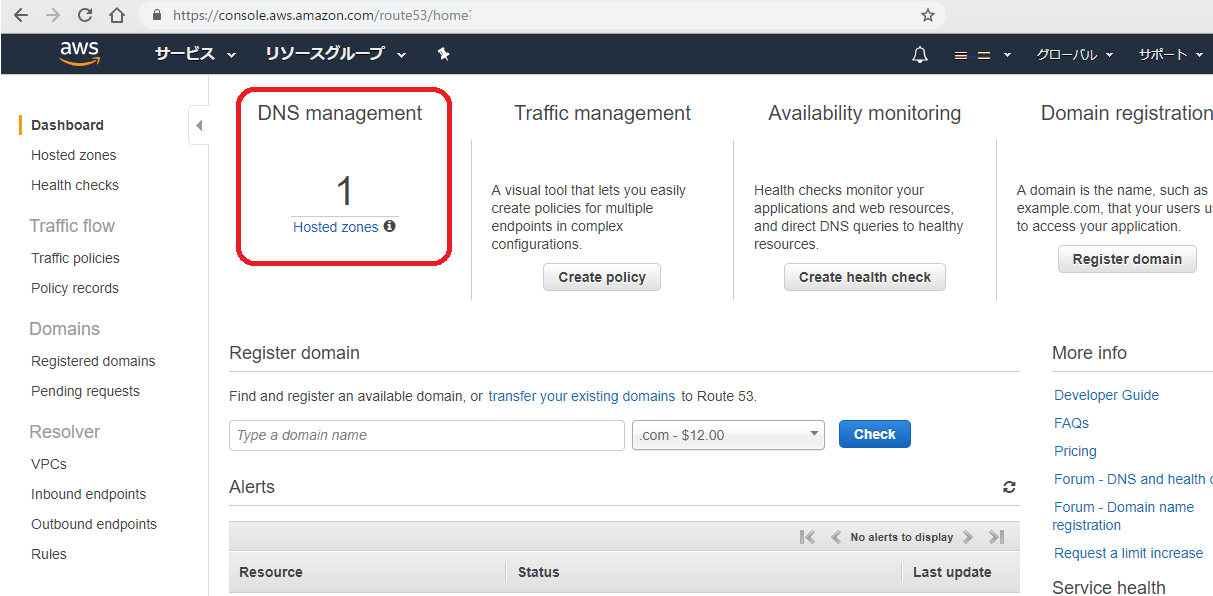This screenshot has height=596, width=1213.
Task: Click the Hosted zones info icon
Action: pyautogui.click(x=390, y=227)
